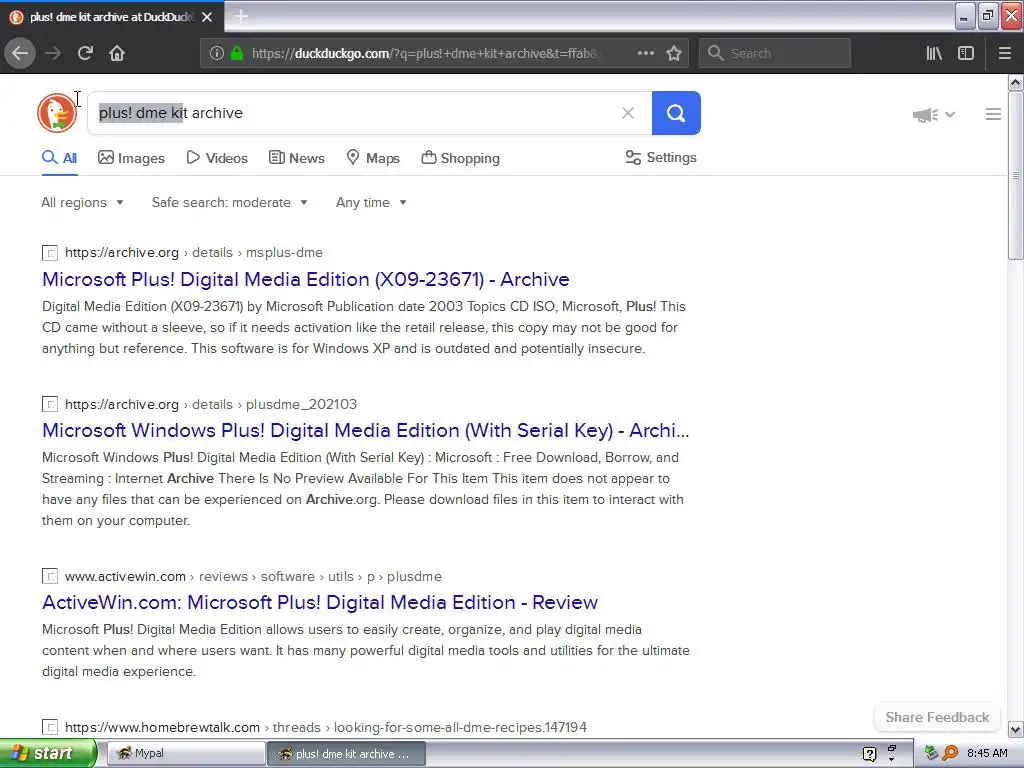Select the All results tab

click(59, 158)
